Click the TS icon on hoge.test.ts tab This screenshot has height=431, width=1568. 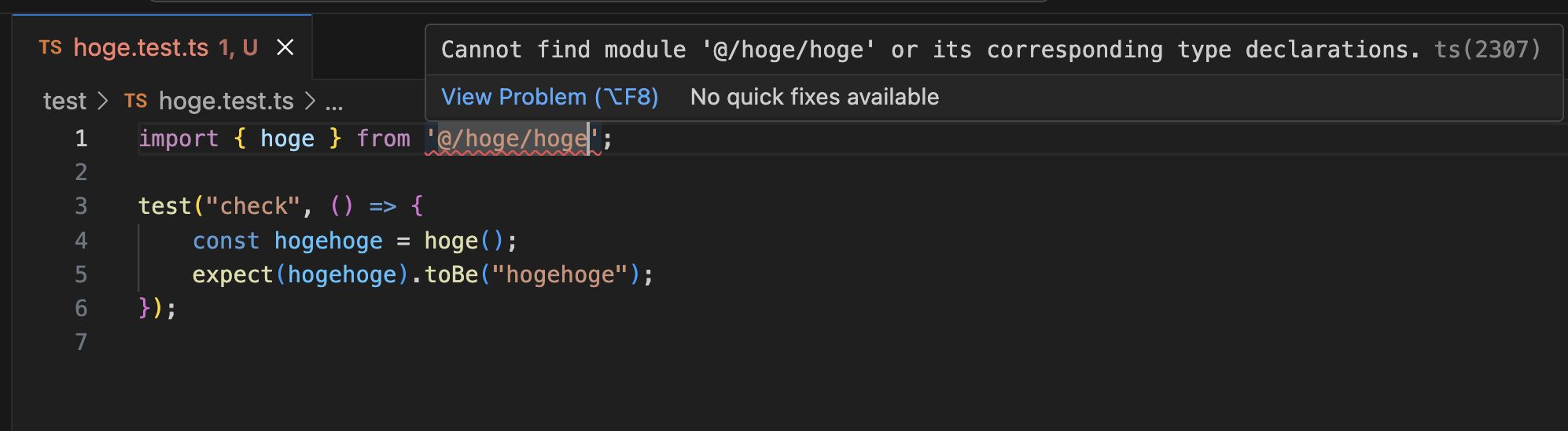click(x=50, y=48)
